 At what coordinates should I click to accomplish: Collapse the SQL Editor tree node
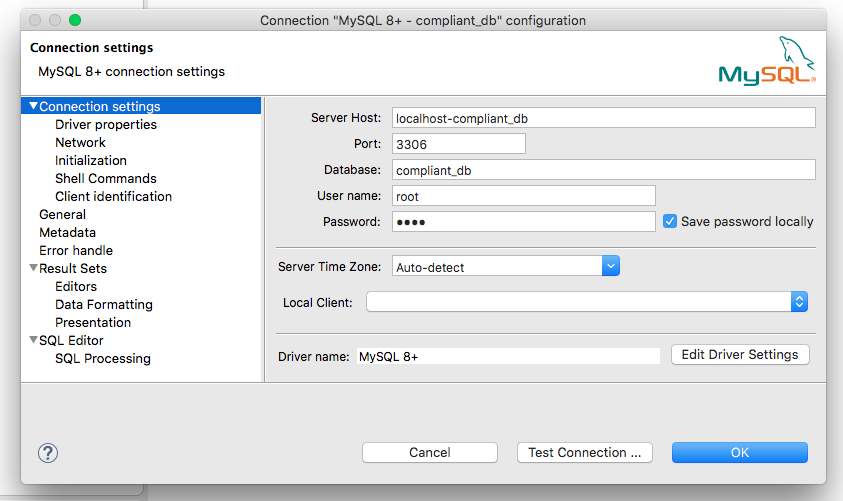click(34, 340)
